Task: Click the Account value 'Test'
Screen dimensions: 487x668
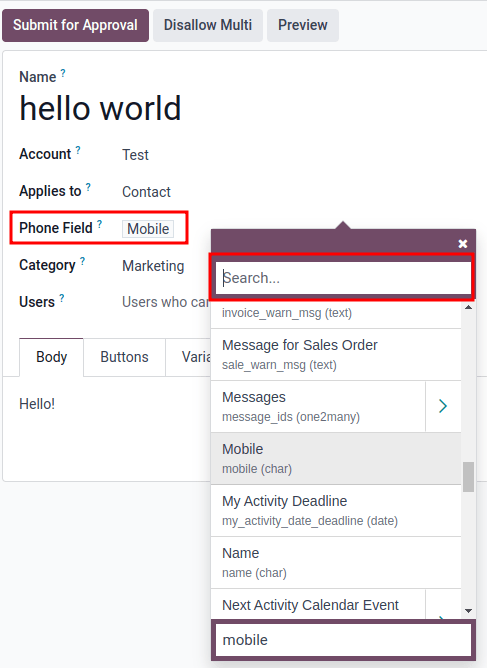Action: [x=135, y=155]
